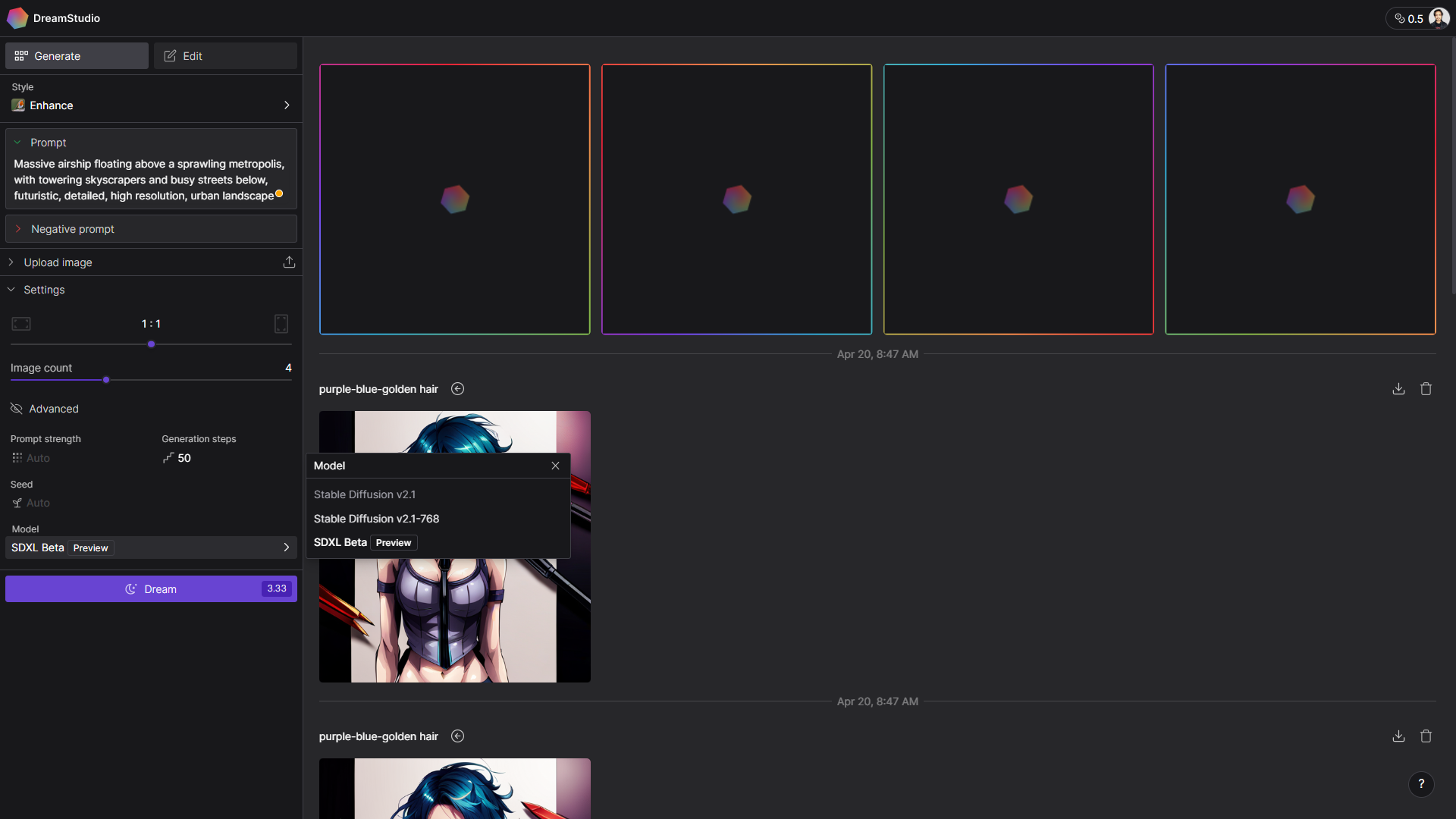The height and width of the screenshot is (819, 1456).
Task: Open the user profile avatar
Action: pyautogui.click(x=1439, y=18)
